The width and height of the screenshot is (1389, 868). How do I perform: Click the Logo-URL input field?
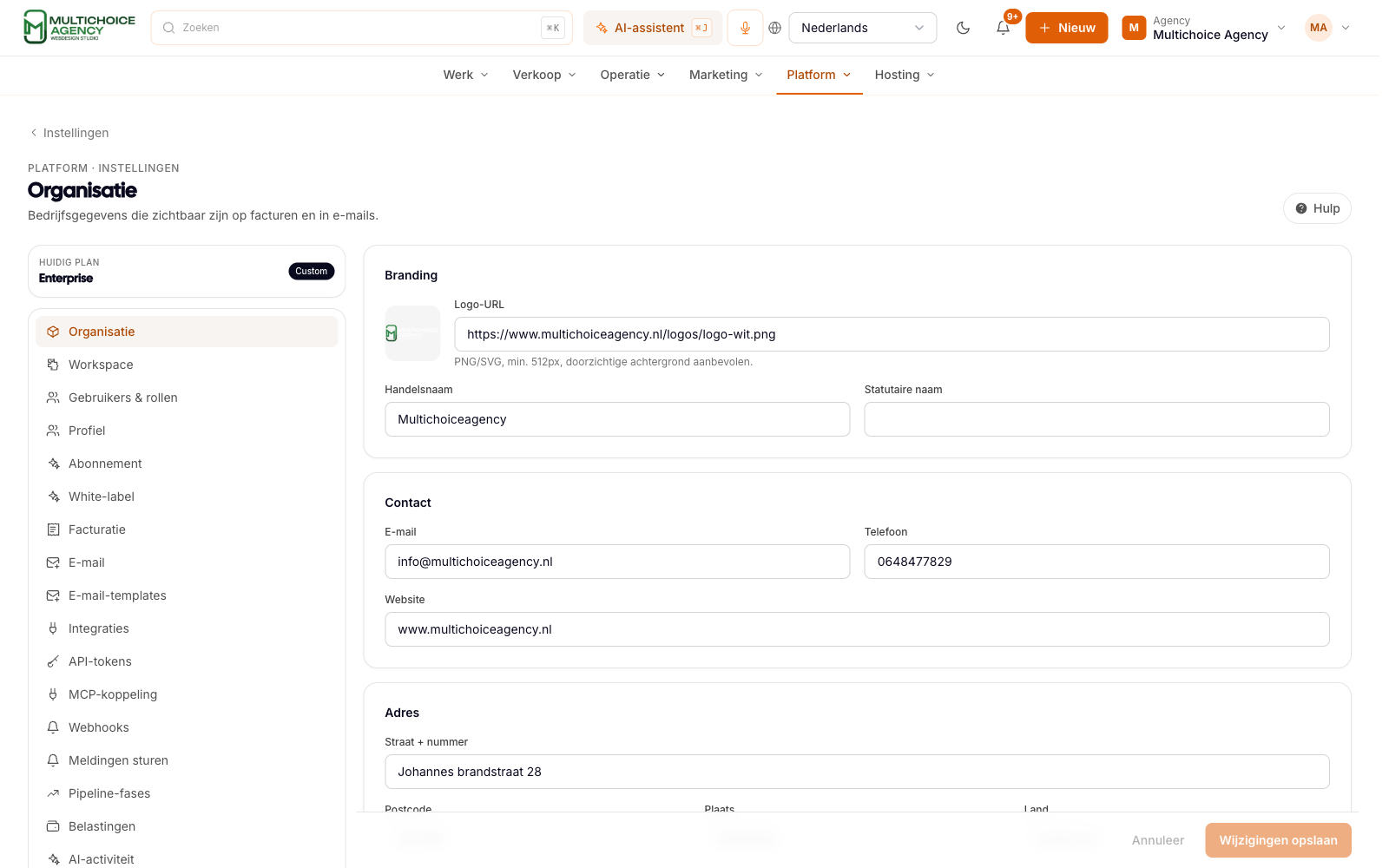(892, 334)
